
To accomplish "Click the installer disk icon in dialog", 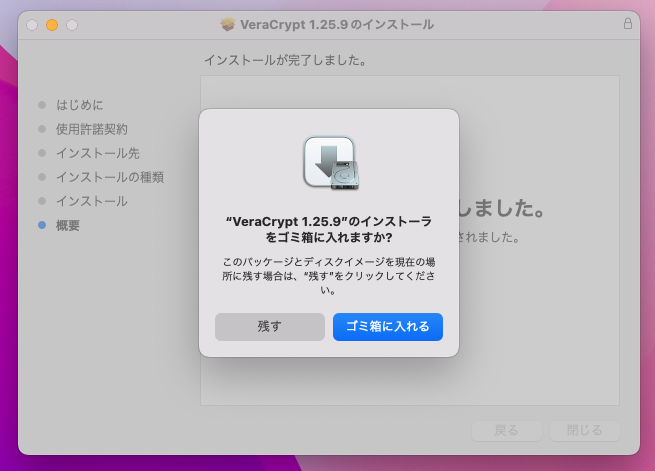I will [329, 163].
